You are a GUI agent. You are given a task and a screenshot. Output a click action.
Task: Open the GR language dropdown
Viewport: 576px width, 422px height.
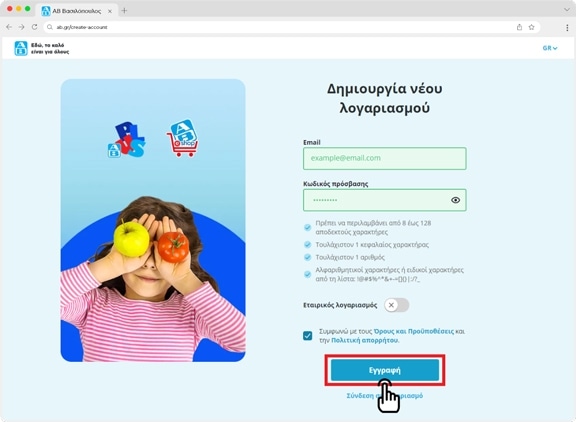[x=550, y=48]
